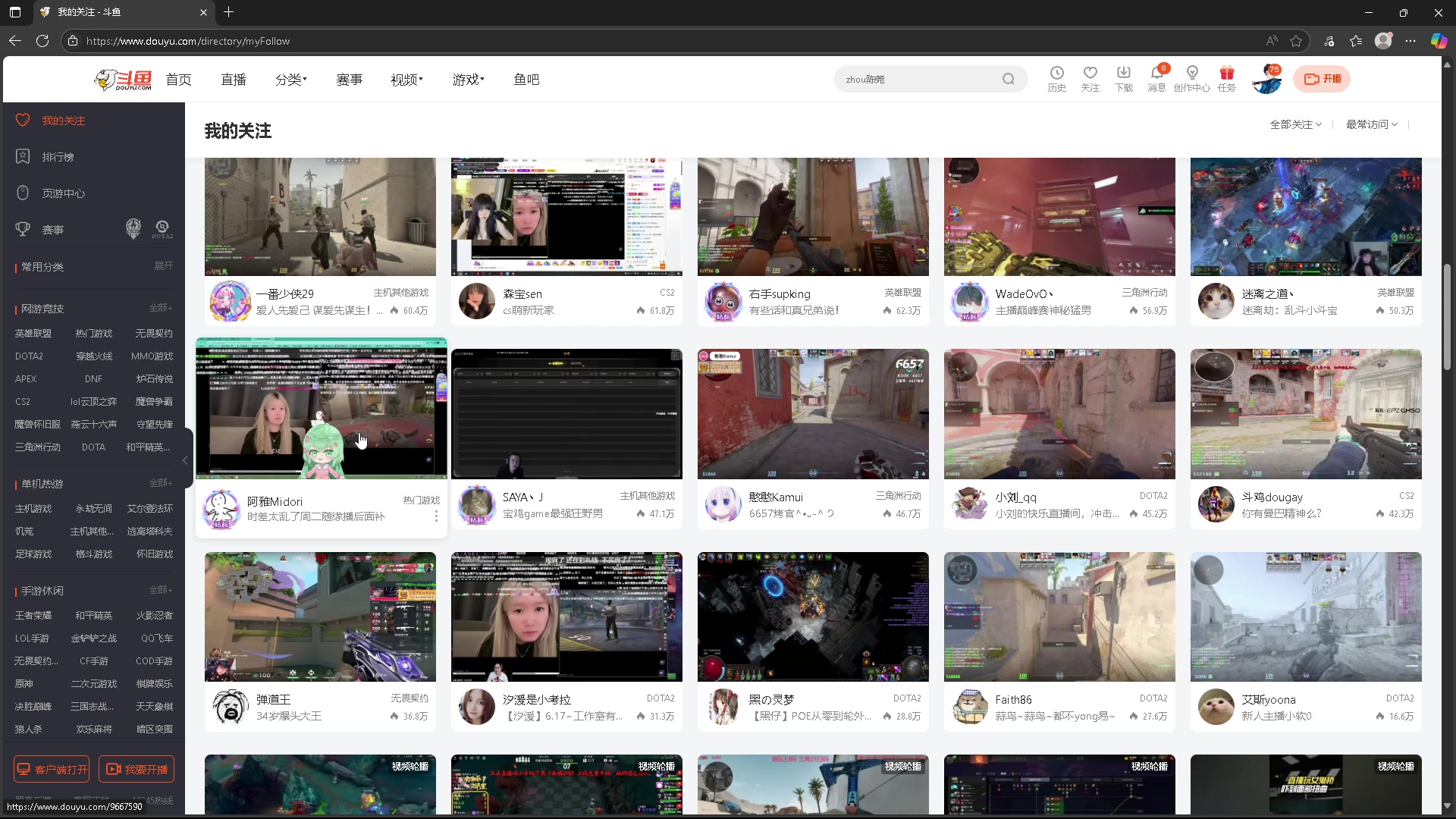1456x819 pixels.
Task: Click the 一番少侠29 streamer avatar
Action: (231, 301)
